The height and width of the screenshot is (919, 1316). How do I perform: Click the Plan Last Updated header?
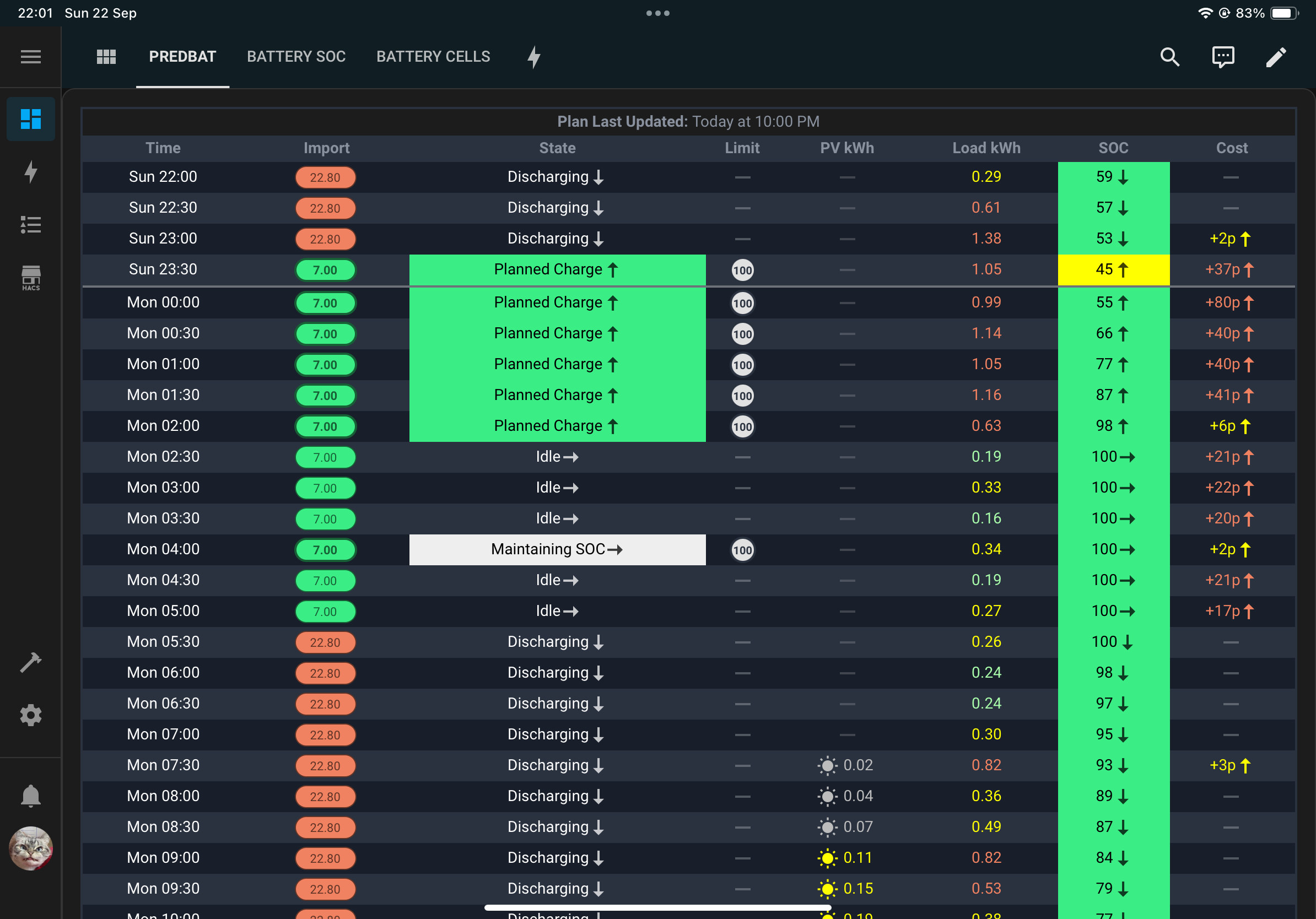[x=688, y=121]
